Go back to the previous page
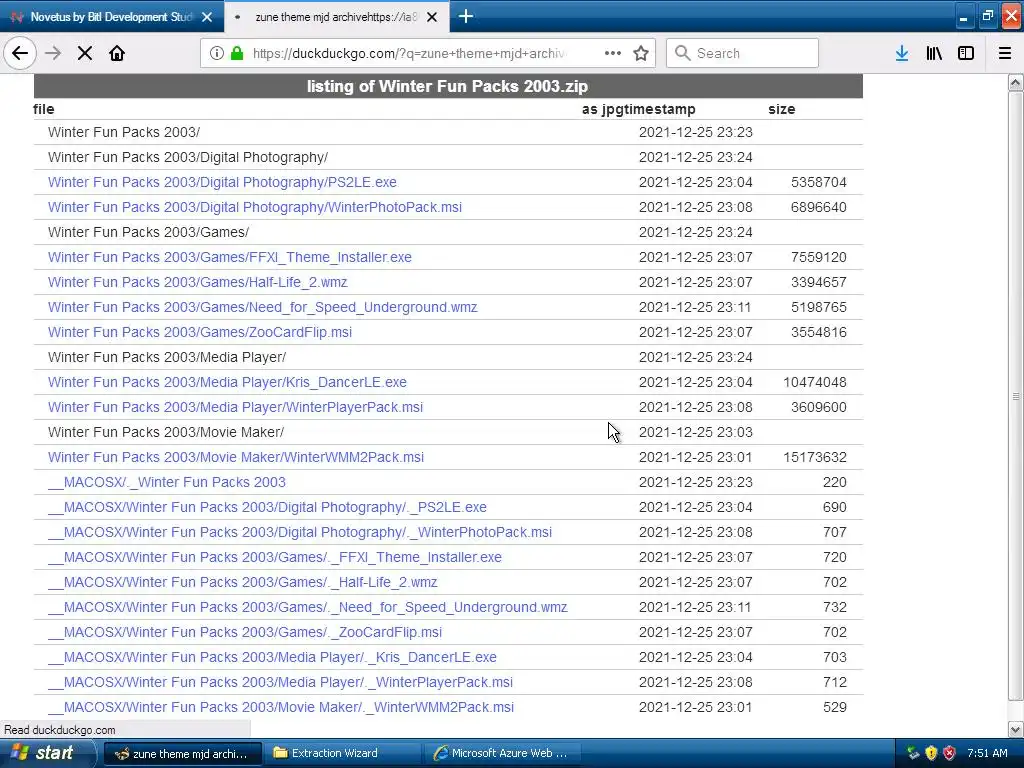The height and width of the screenshot is (768, 1024). pos(20,53)
